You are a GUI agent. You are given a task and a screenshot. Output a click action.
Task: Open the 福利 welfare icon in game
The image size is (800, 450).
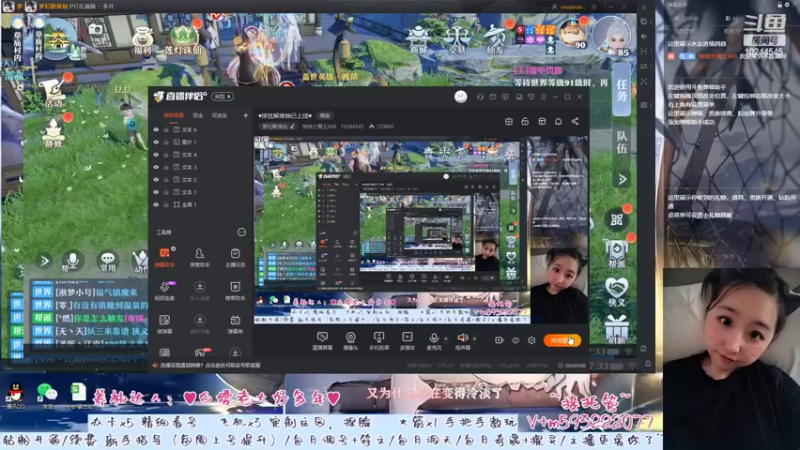coord(142,41)
